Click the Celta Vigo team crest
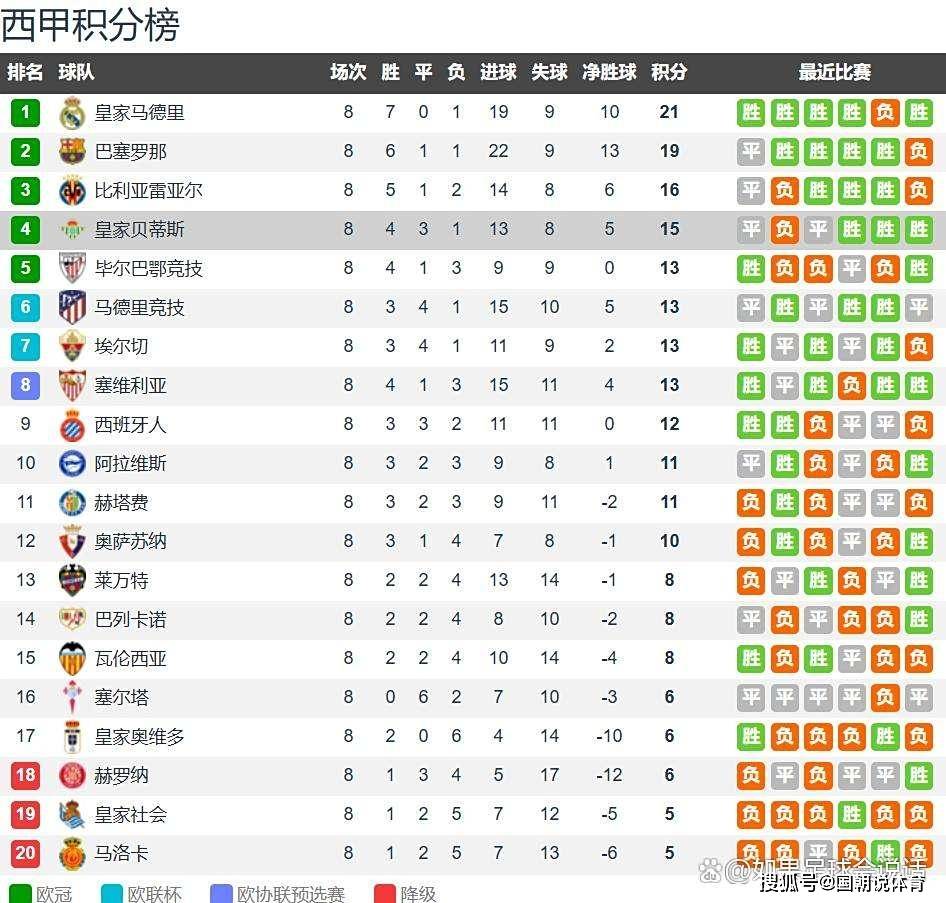This screenshot has width=946, height=903. point(72,698)
